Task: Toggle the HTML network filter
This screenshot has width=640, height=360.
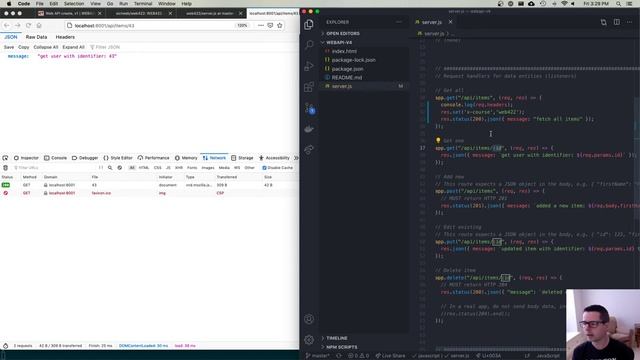Action: coord(144,168)
